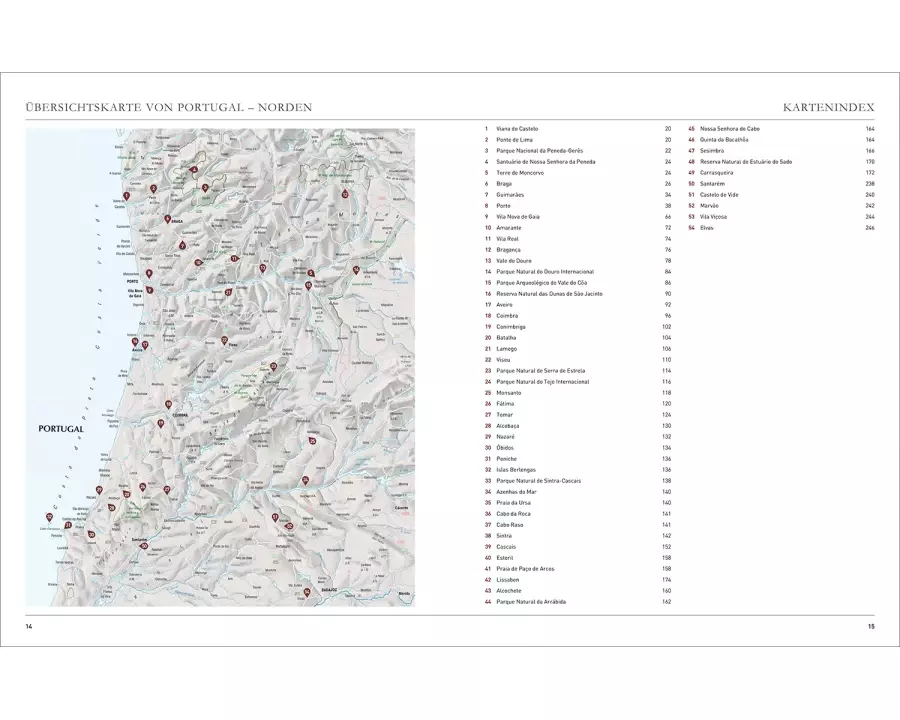The height and width of the screenshot is (720, 900).
Task: Click the Kartenindex heading
Action: tap(831, 107)
